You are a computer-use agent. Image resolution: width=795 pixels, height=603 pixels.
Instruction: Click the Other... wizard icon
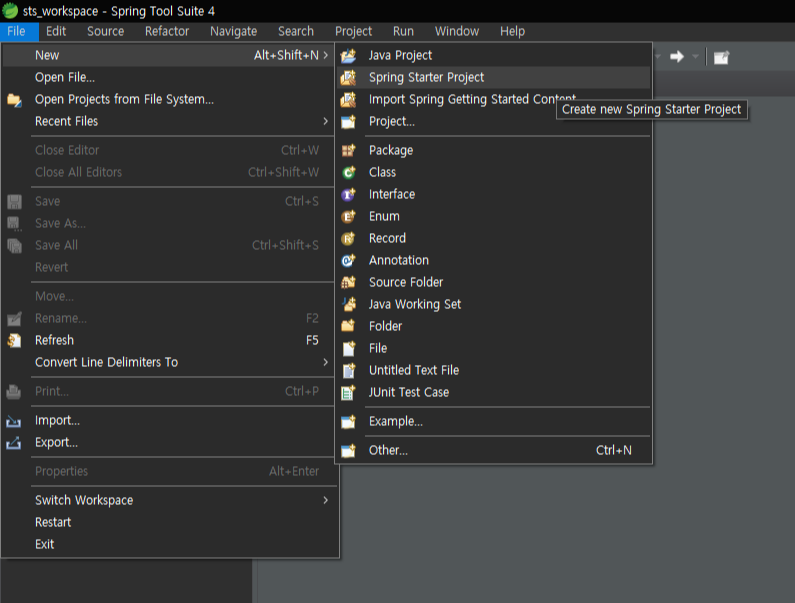click(348, 450)
